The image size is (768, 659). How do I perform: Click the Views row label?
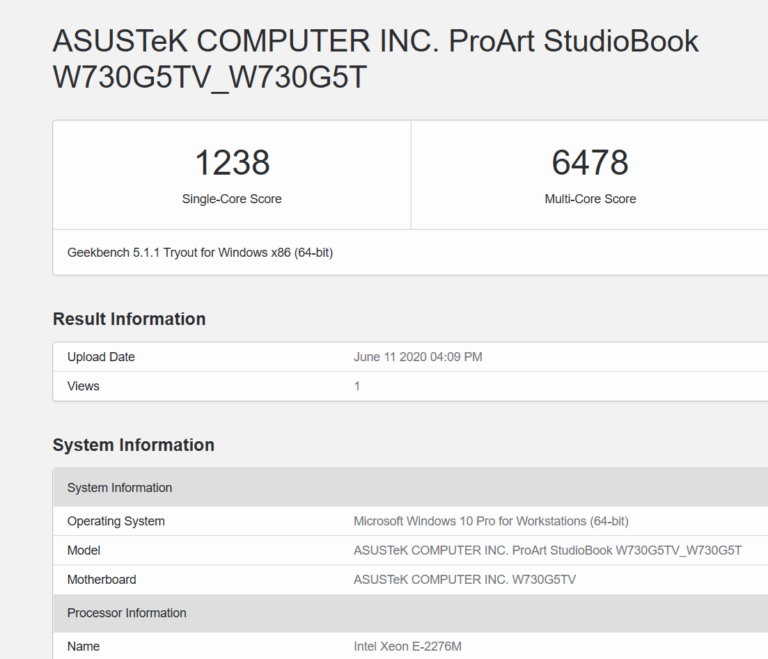coord(83,386)
